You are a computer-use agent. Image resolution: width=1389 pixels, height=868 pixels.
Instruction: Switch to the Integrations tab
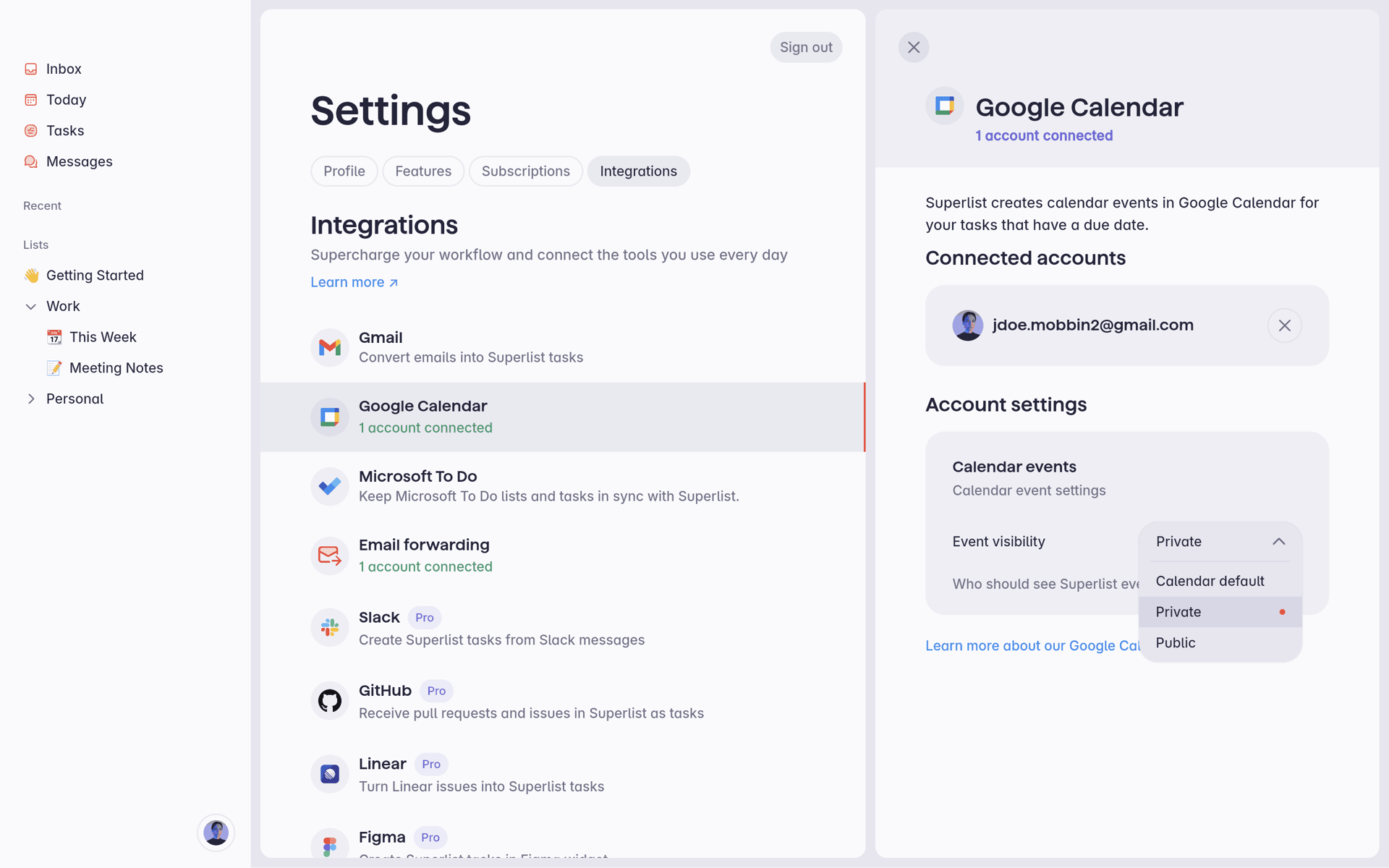pyautogui.click(x=639, y=171)
